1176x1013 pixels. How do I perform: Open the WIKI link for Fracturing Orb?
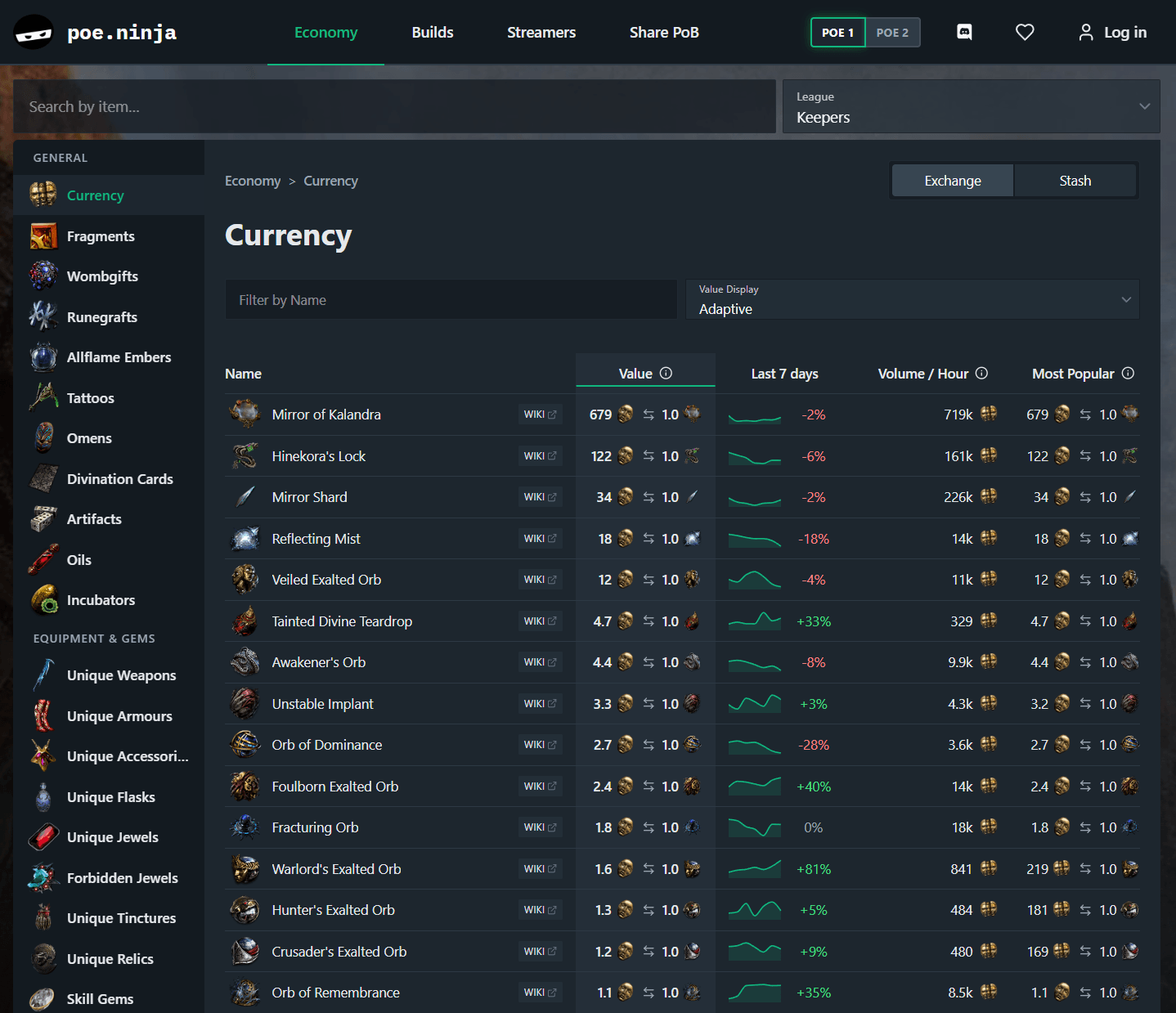click(x=540, y=827)
